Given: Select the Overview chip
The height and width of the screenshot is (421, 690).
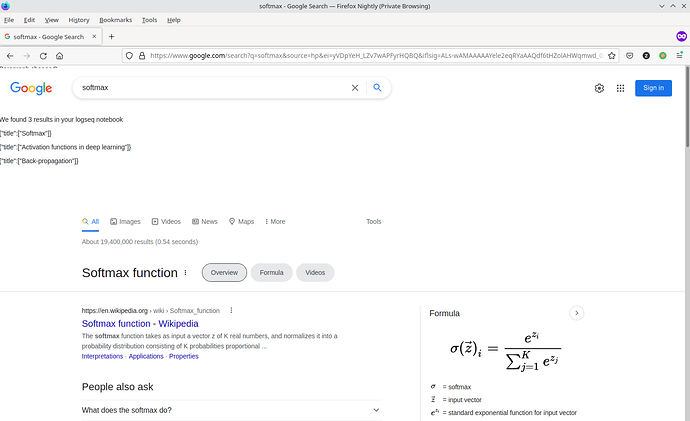Looking at the screenshot, I should point(224,273).
